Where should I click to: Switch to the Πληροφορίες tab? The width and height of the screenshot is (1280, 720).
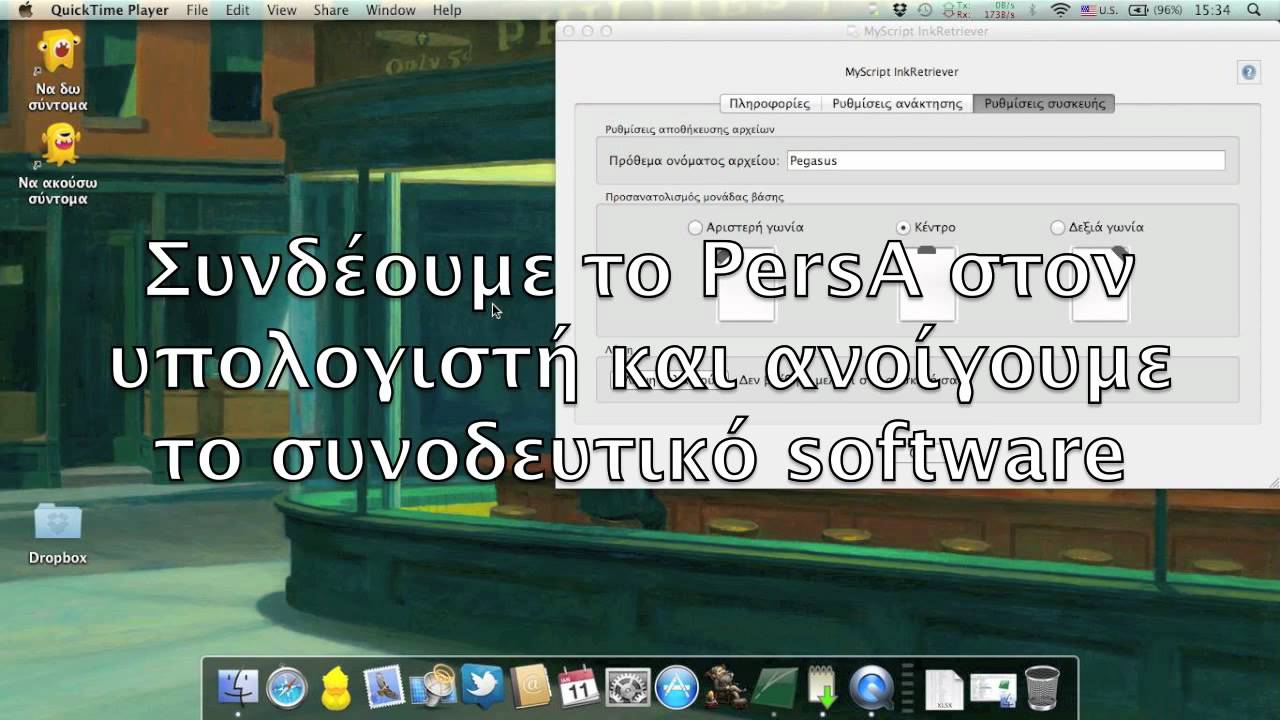point(770,104)
